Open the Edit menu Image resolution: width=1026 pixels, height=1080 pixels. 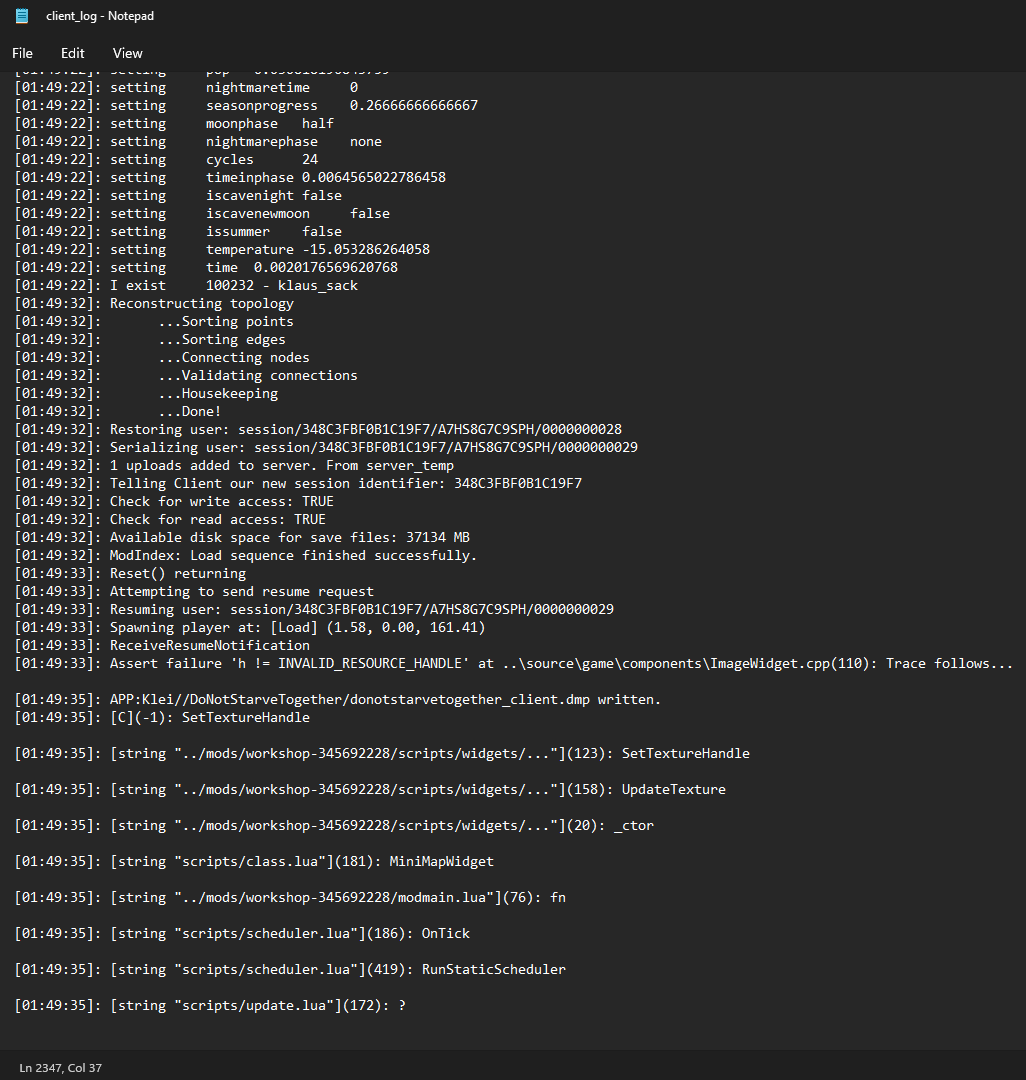tap(73, 53)
